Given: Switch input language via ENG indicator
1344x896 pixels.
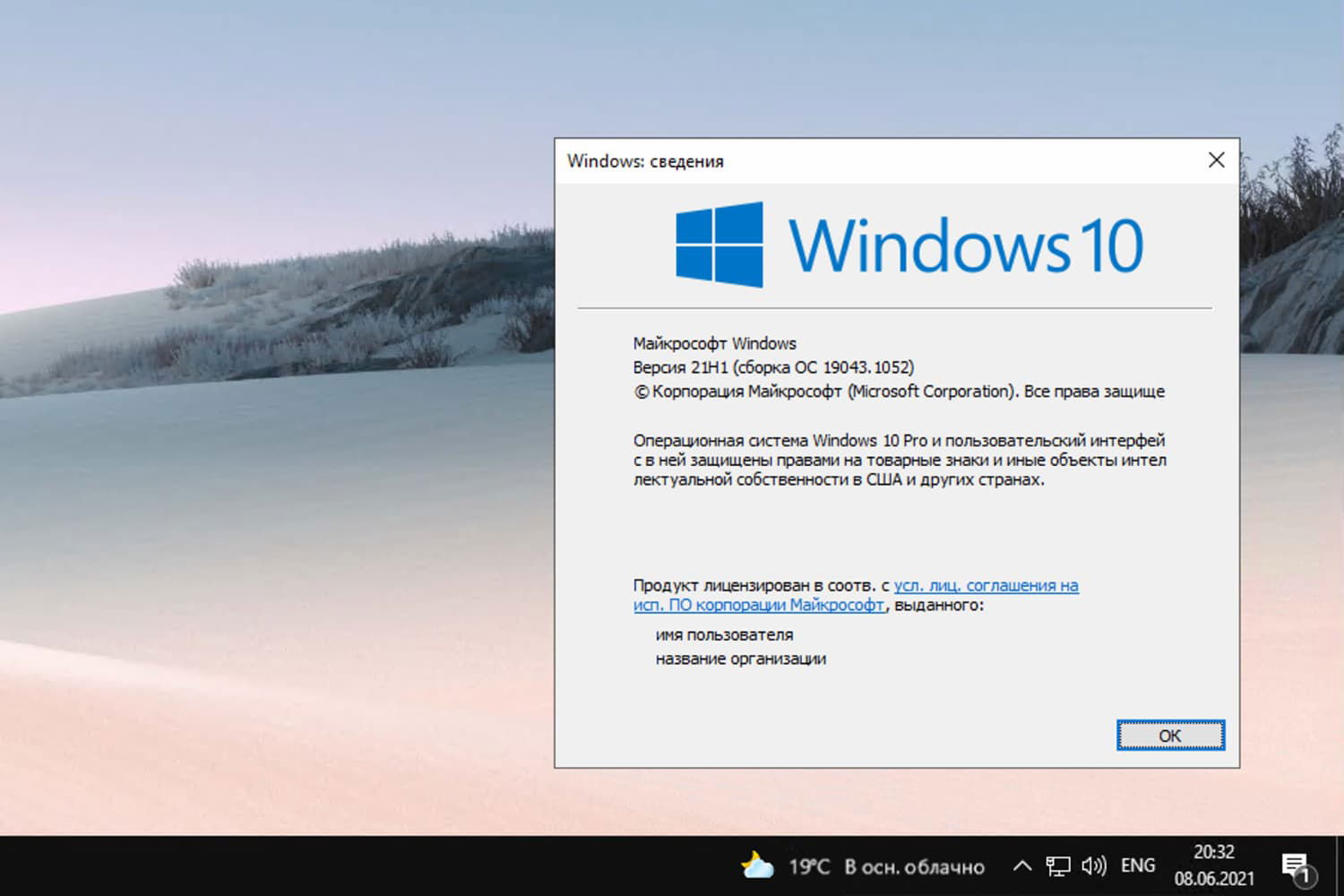Looking at the screenshot, I should (x=1138, y=866).
